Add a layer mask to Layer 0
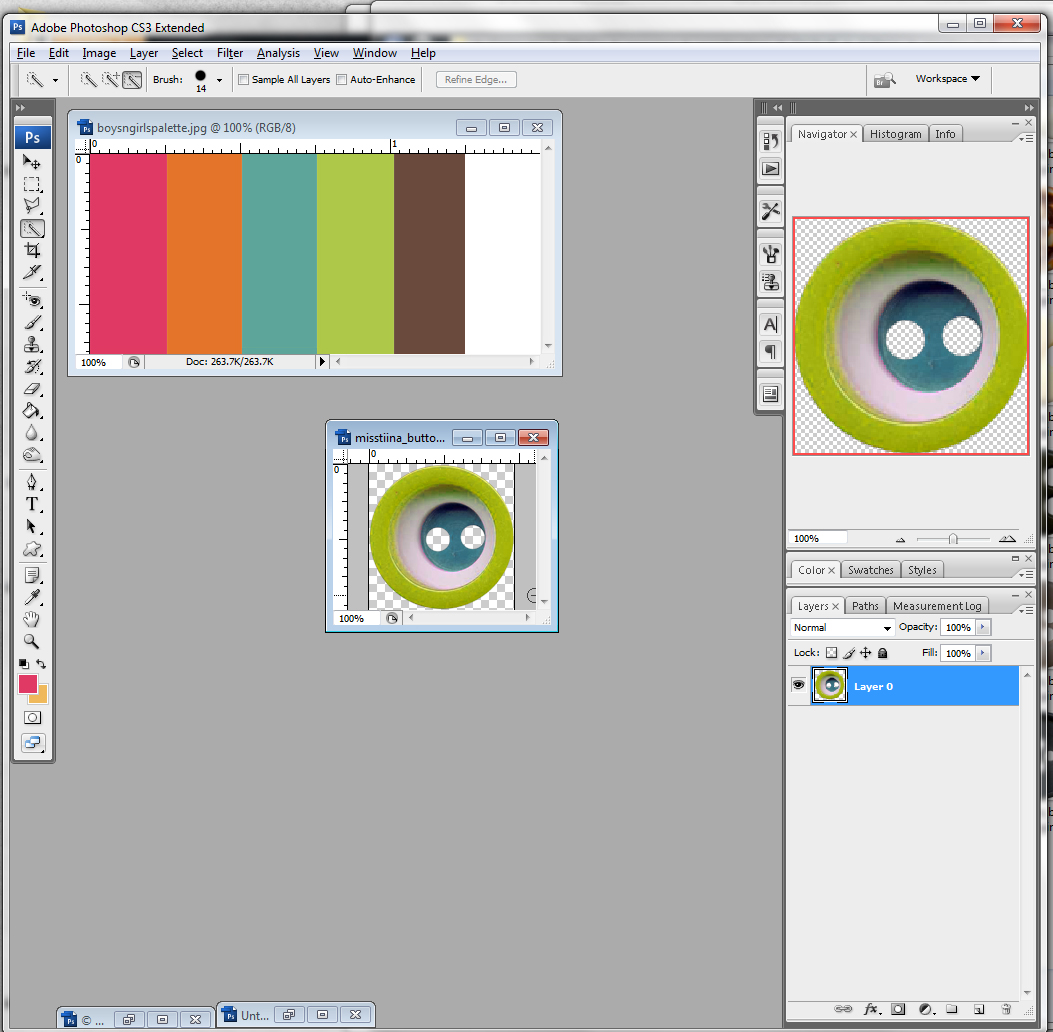 (x=899, y=1011)
